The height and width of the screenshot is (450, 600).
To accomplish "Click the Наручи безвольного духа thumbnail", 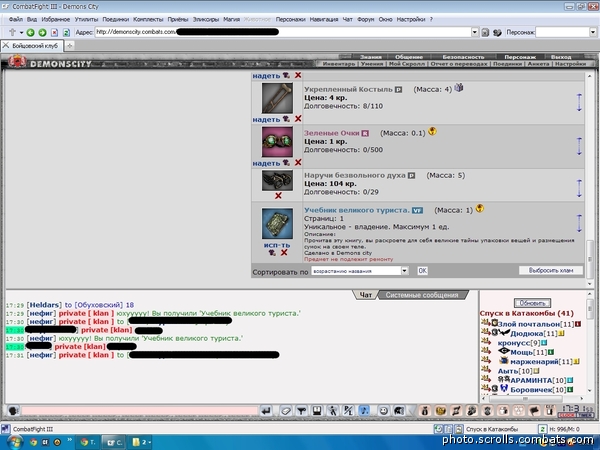I will [277, 181].
